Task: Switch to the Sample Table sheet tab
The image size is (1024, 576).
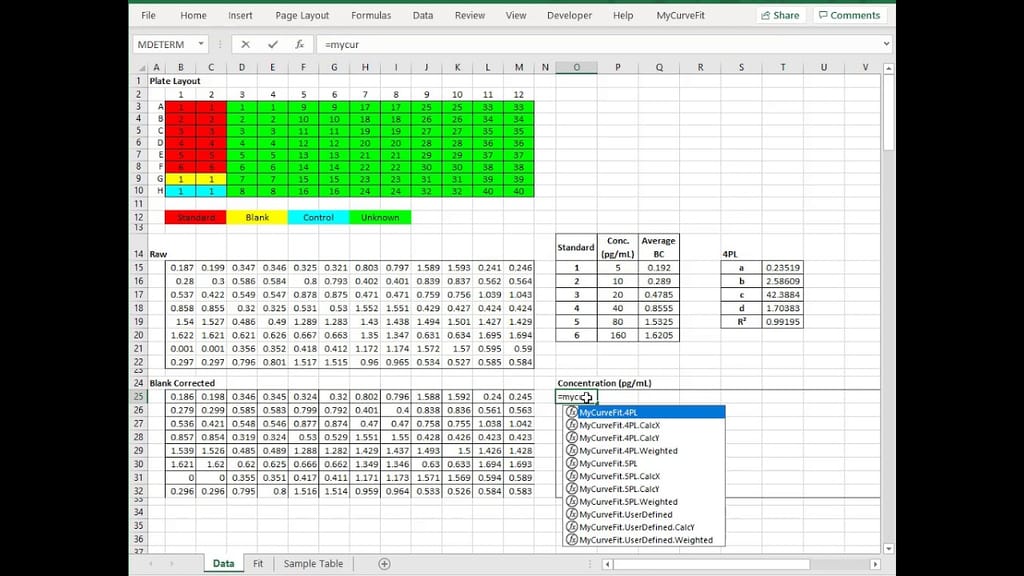Action: [313, 564]
